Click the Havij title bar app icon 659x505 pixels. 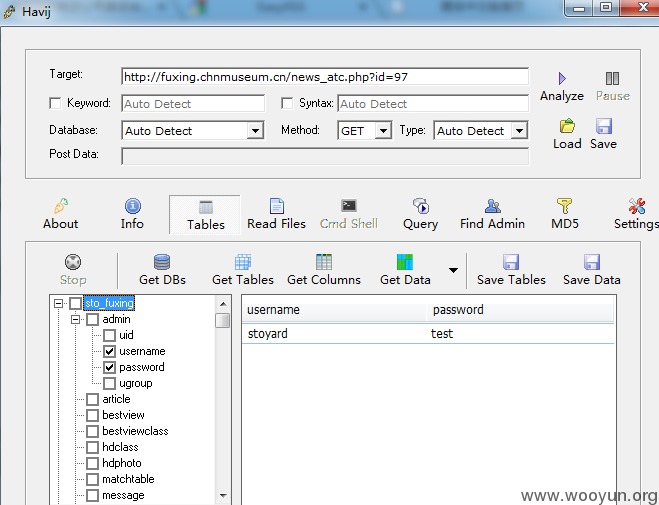pos(10,11)
